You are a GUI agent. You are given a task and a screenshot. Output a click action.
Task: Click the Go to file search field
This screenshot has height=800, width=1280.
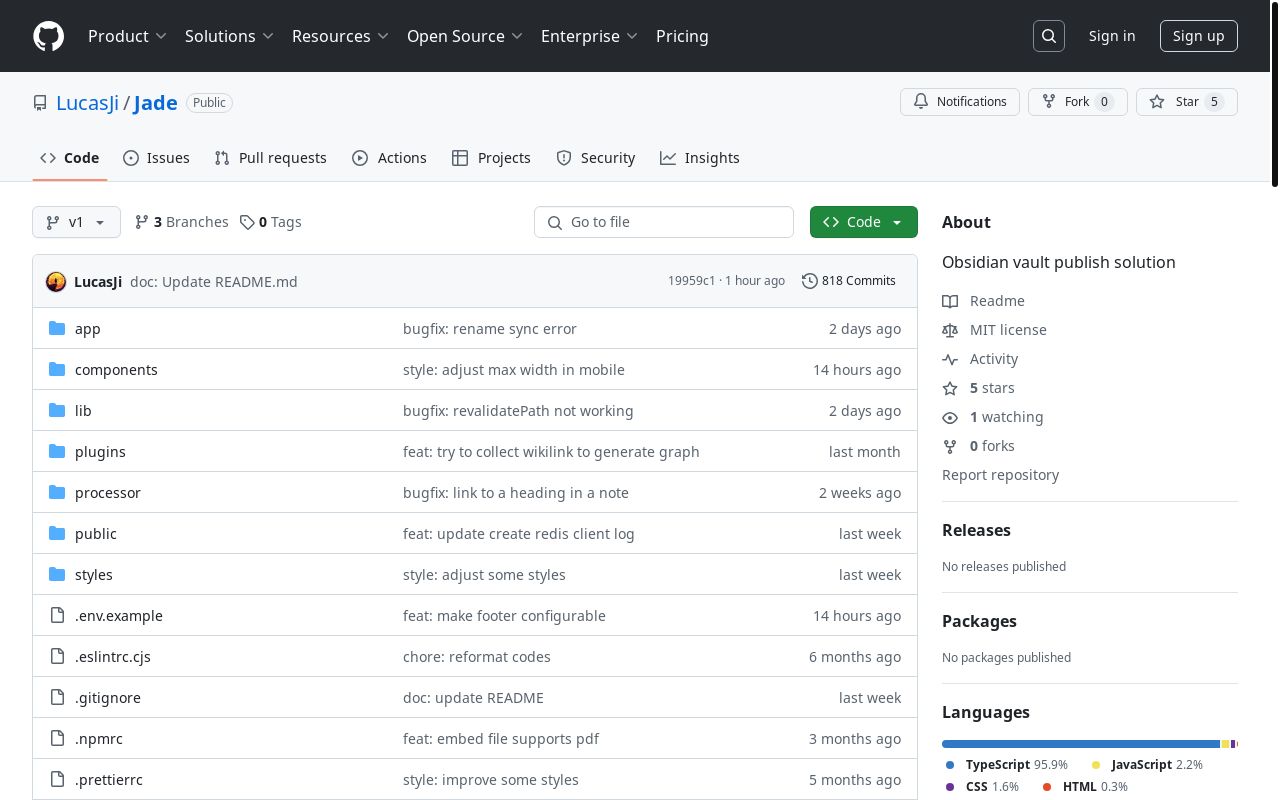click(x=664, y=222)
